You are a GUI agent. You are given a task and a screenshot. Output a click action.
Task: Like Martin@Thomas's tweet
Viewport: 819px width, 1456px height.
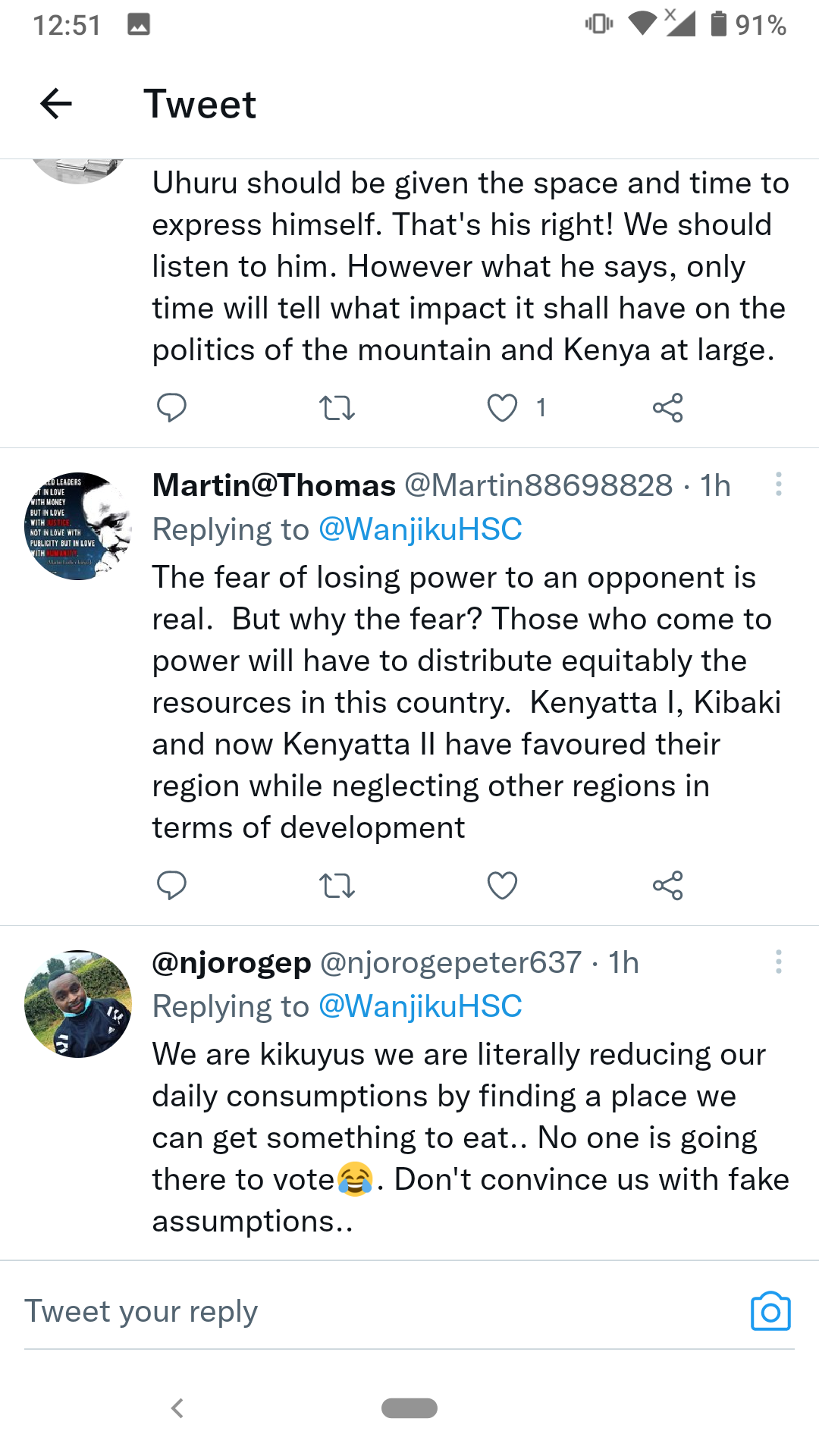(x=502, y=885)
